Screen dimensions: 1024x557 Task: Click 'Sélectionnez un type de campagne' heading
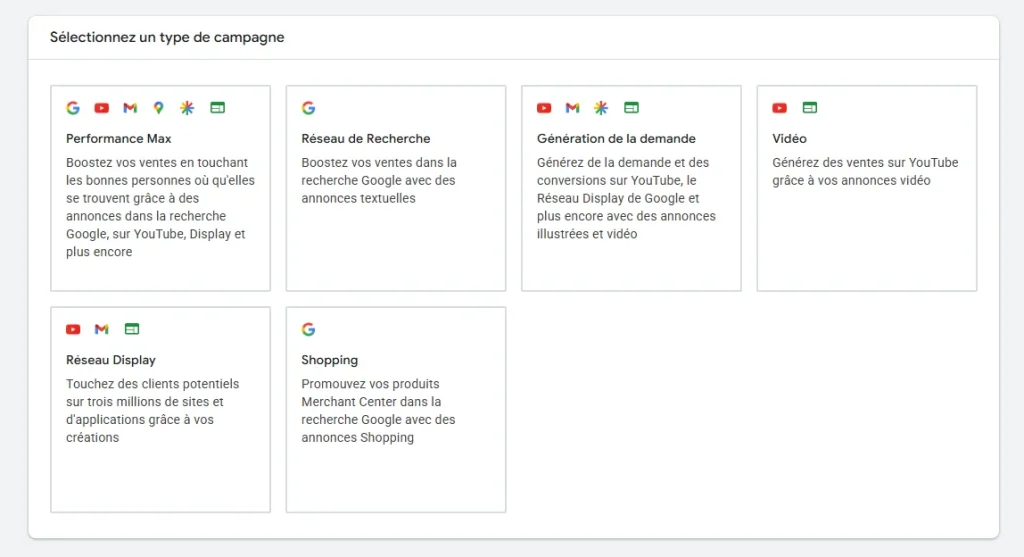click(x=167, y=37)
